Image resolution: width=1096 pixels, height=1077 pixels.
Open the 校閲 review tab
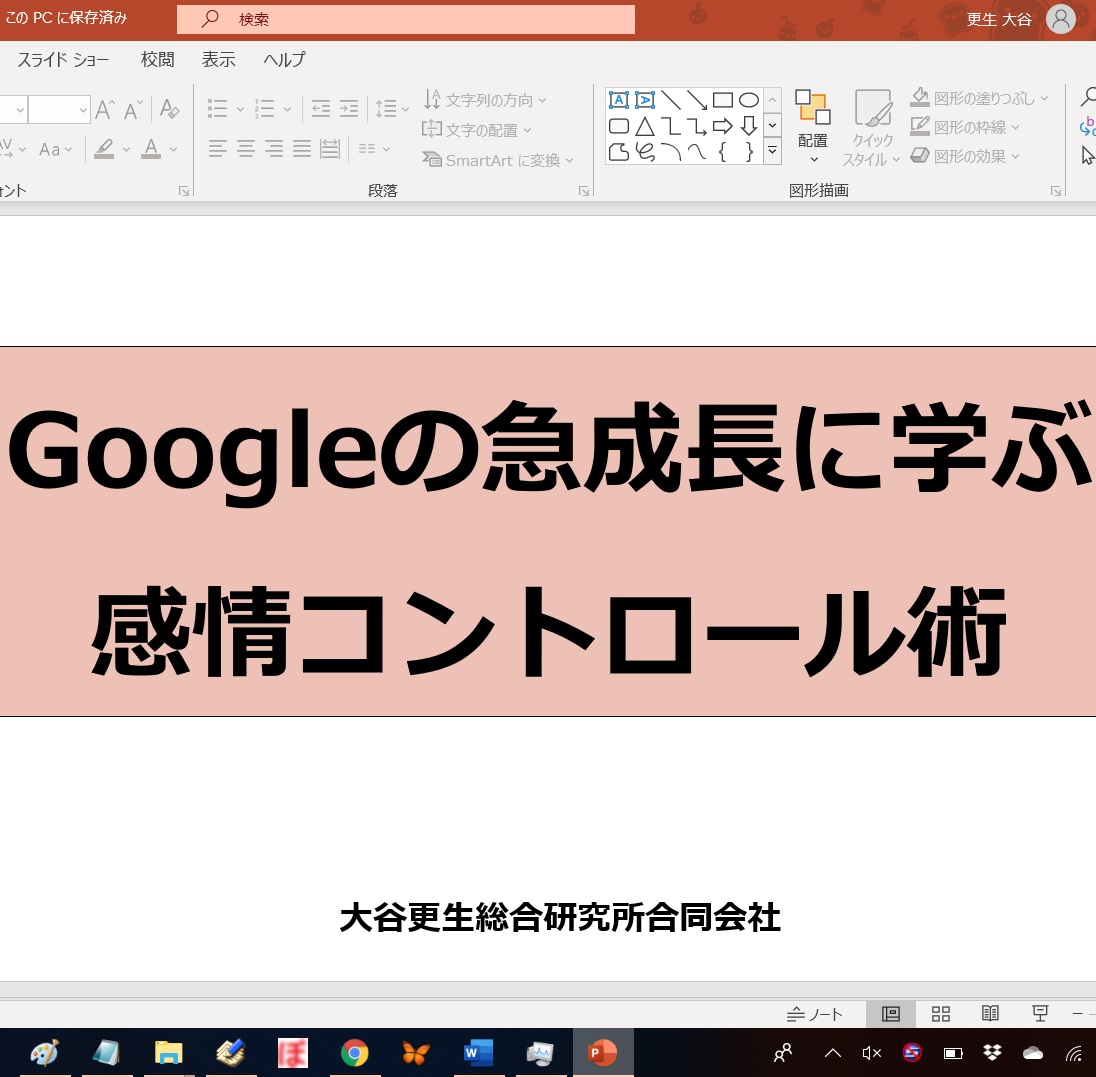pyautogui.click(x=157, y=60)
